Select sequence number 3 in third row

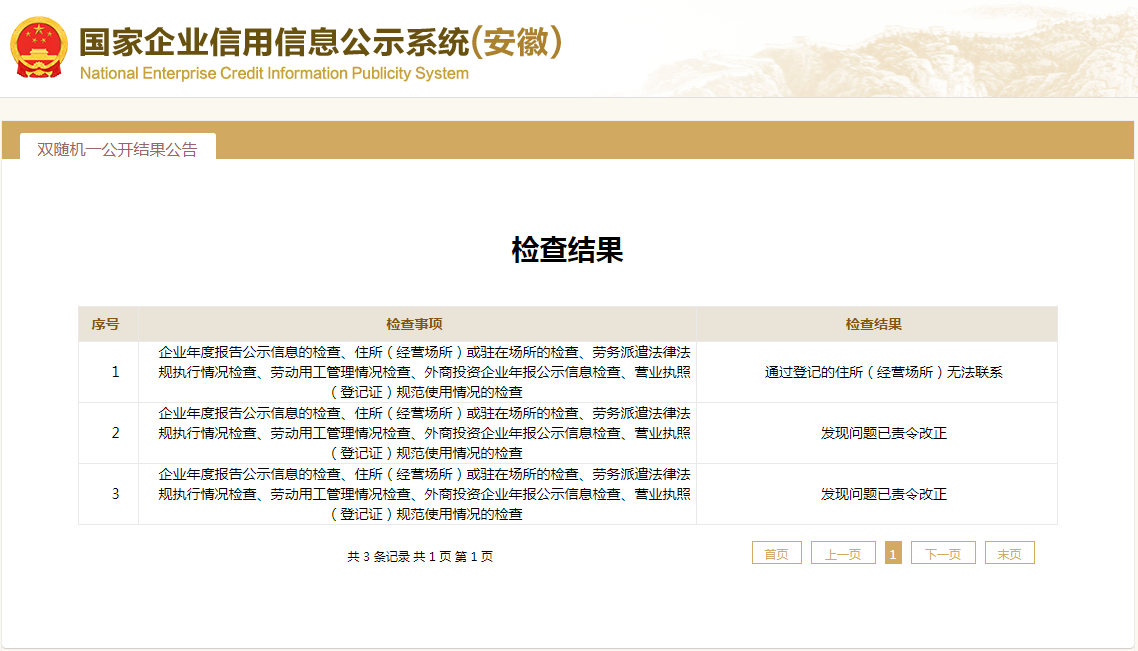coord(115,494)
